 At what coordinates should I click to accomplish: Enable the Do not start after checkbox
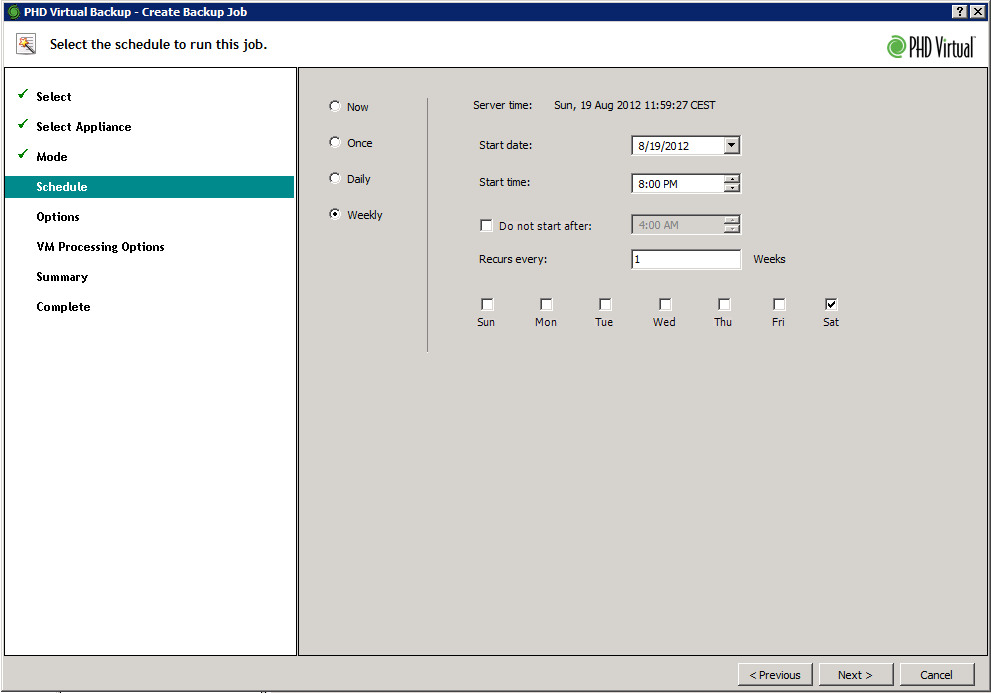486,225
